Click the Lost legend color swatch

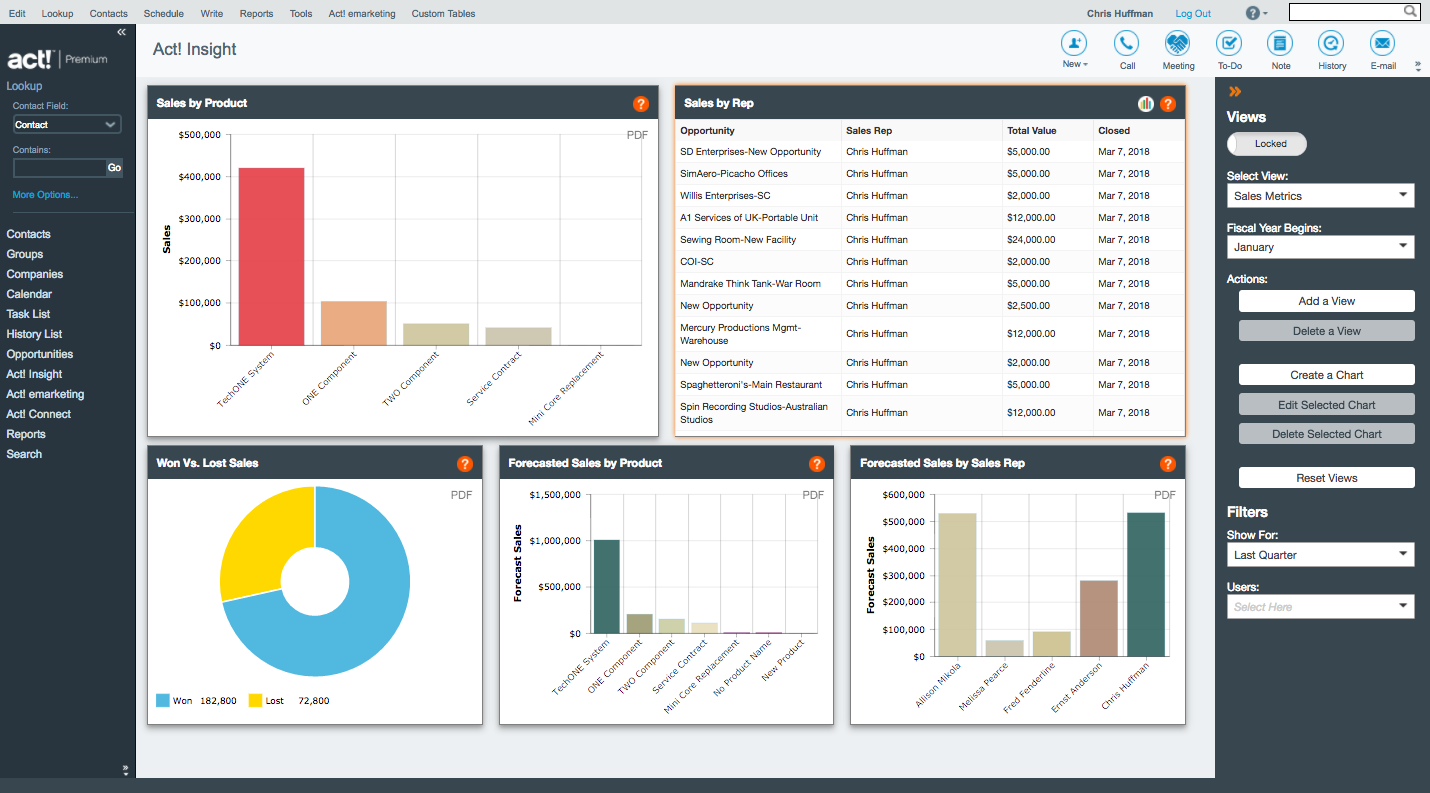tap(255, 701)
